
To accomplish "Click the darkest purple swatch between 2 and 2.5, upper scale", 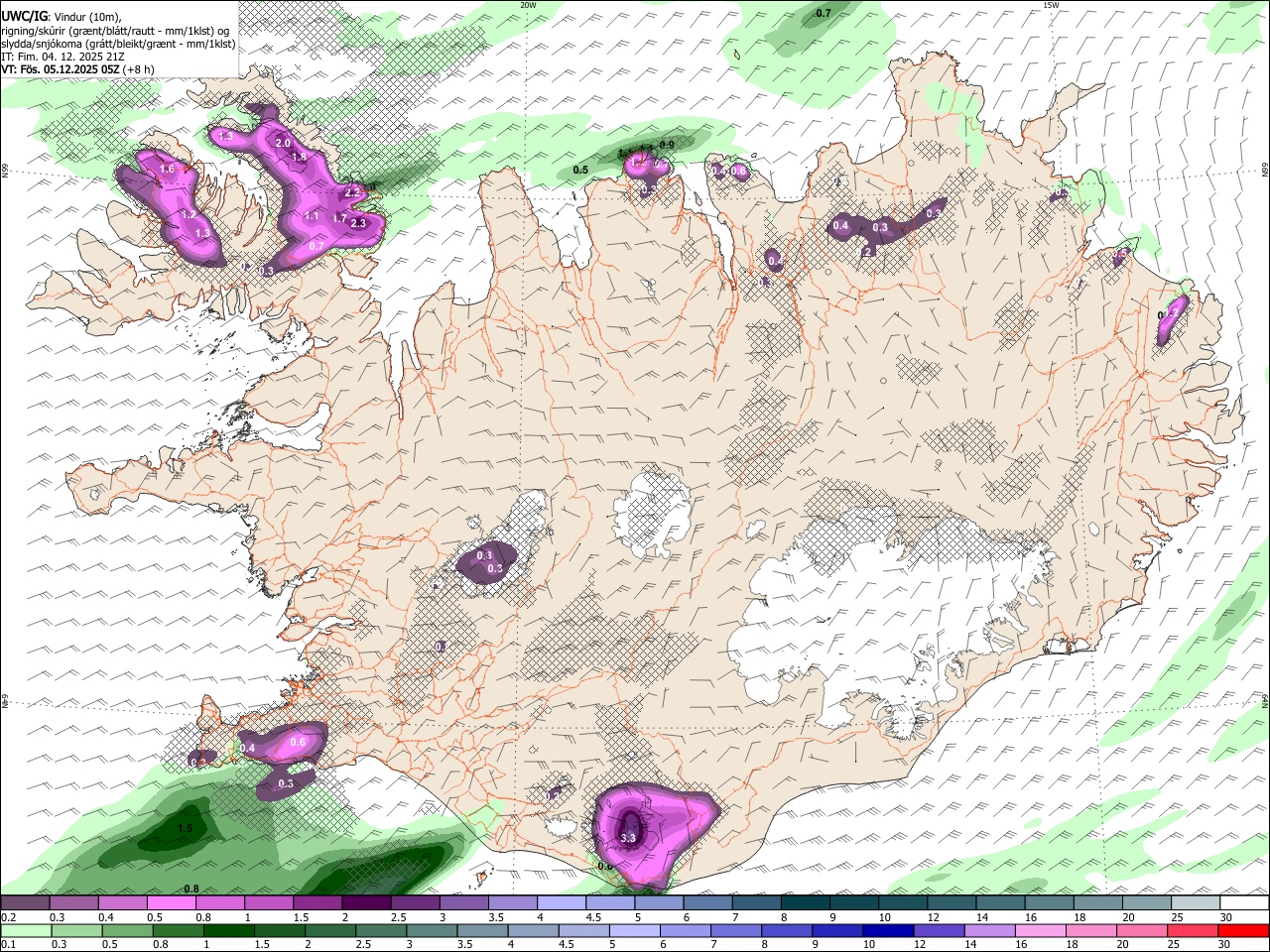I will 367,903.
